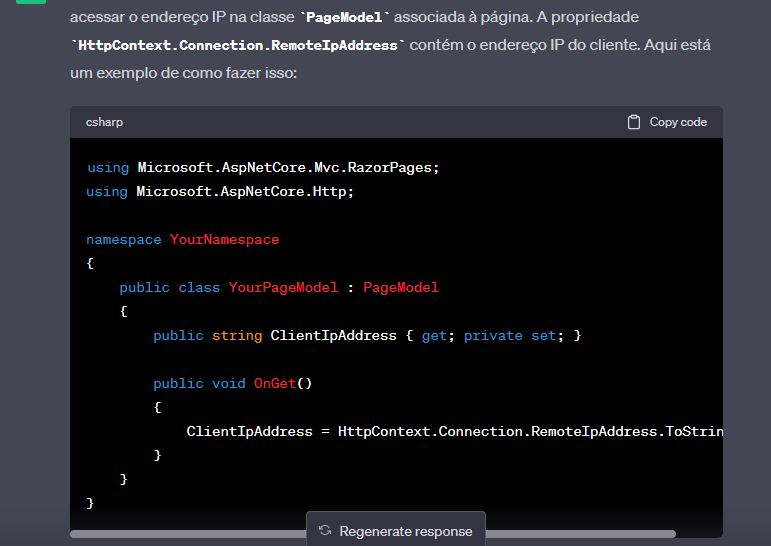Click the YourNamespace identifier
771x546 pixels.
[224, 239]
